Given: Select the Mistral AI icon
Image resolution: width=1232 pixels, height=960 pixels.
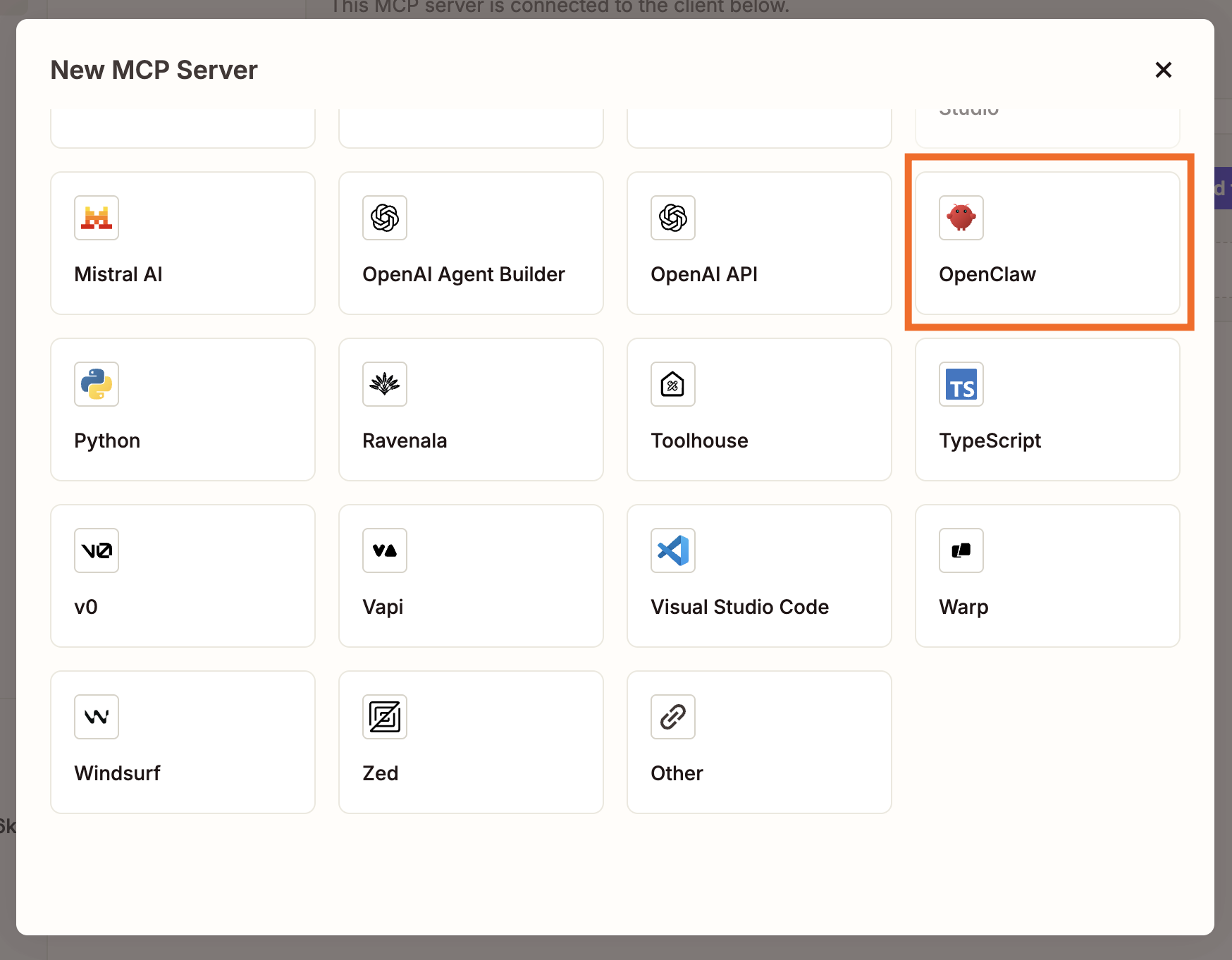Looking at the screenshot, I should [96, 218].
